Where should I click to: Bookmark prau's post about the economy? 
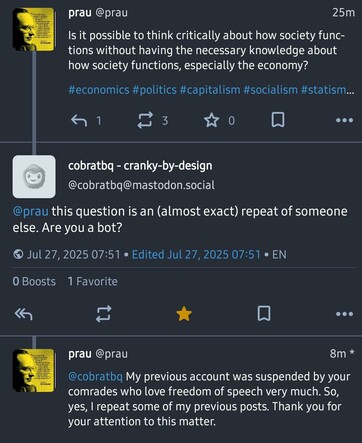(278, 120)
